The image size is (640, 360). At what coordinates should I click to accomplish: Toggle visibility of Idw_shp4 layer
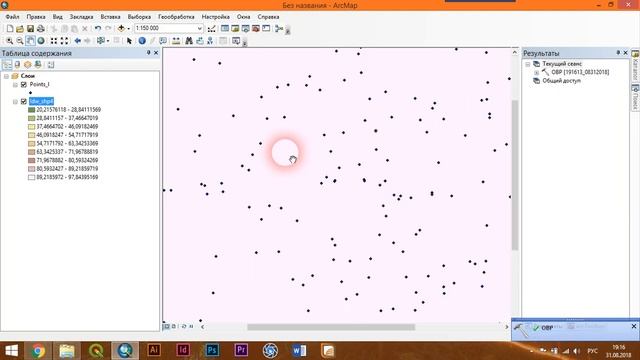pos(24,101)
